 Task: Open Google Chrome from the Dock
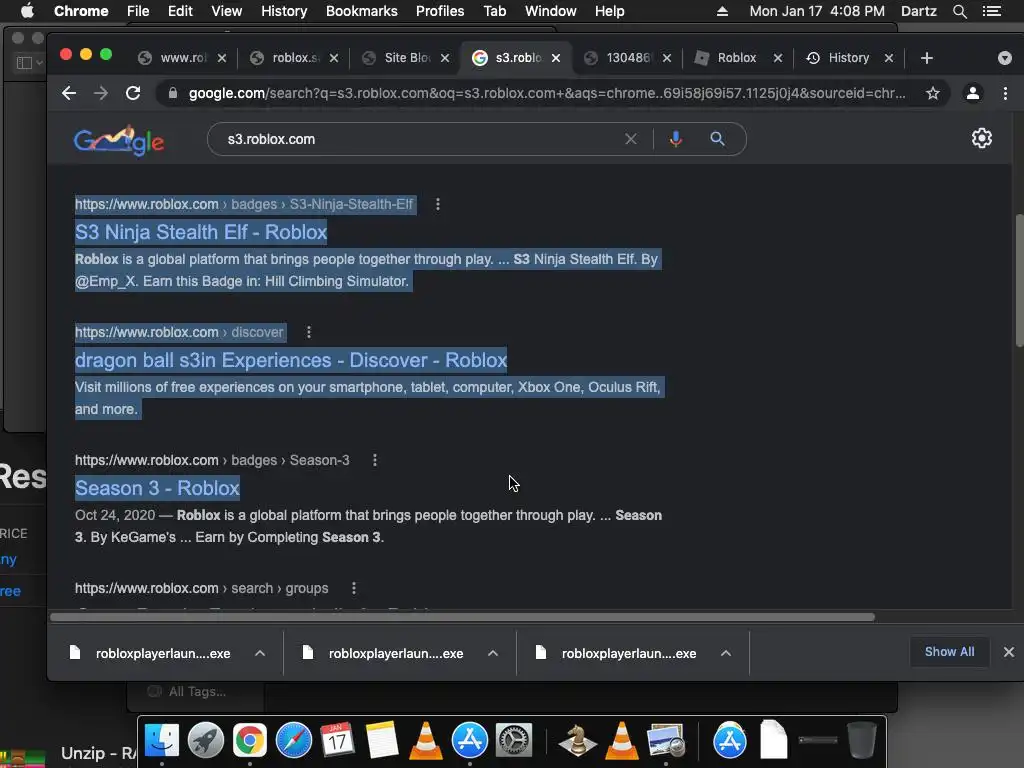(x=249, y=741)
